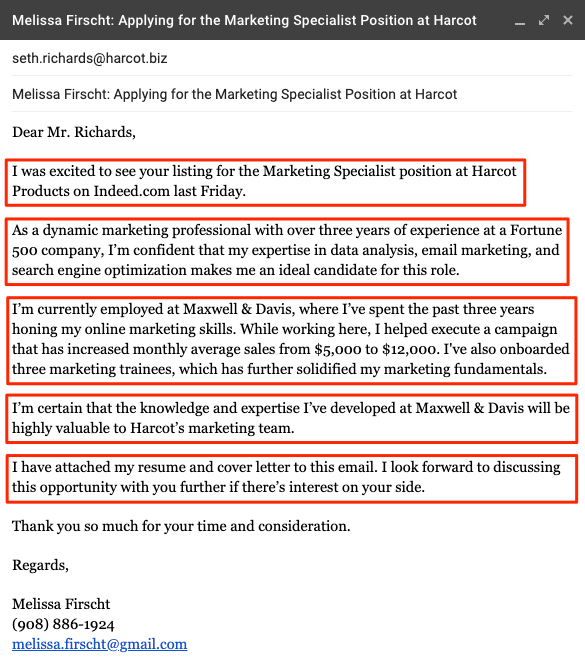Click paragraph starting 'I'm certain that'

291,419
